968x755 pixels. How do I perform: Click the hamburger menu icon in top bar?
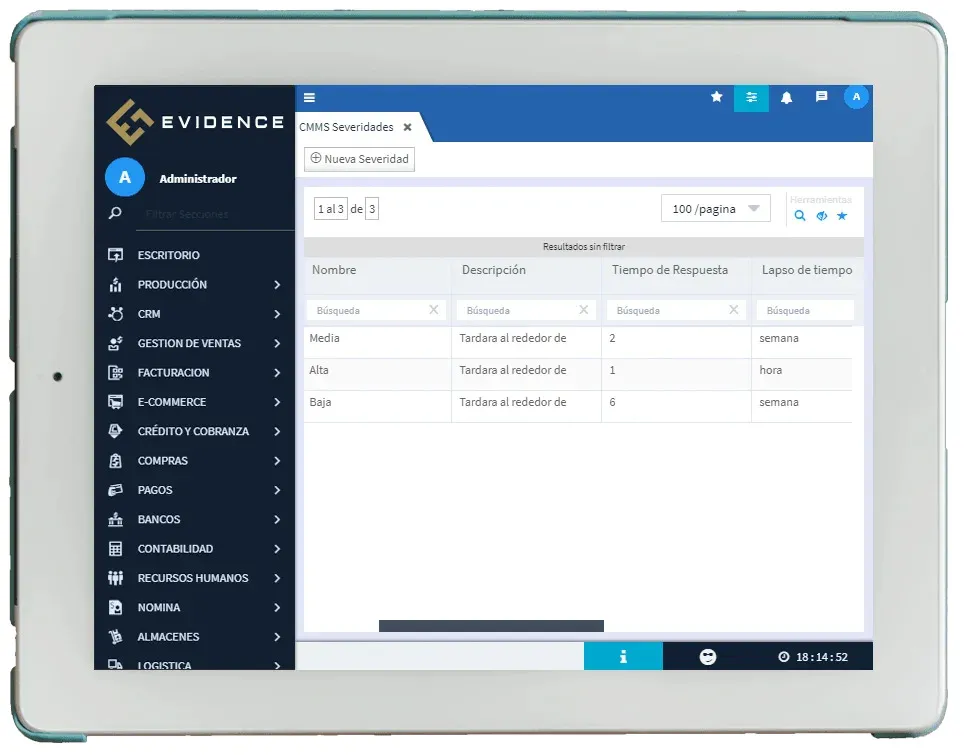coord(309,98)
